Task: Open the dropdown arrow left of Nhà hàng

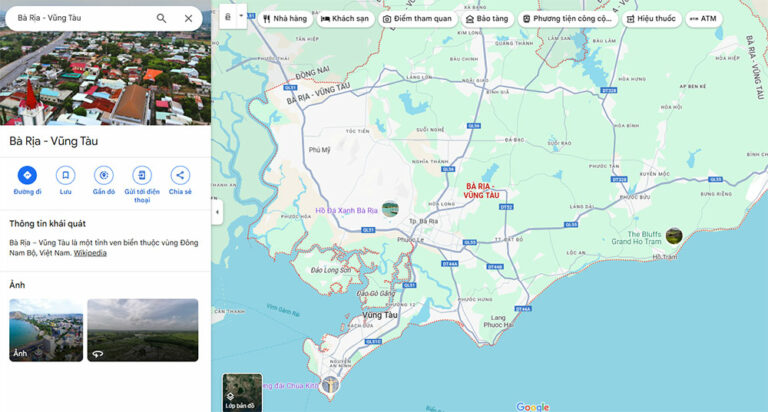Action: click(x=241, y=18)
